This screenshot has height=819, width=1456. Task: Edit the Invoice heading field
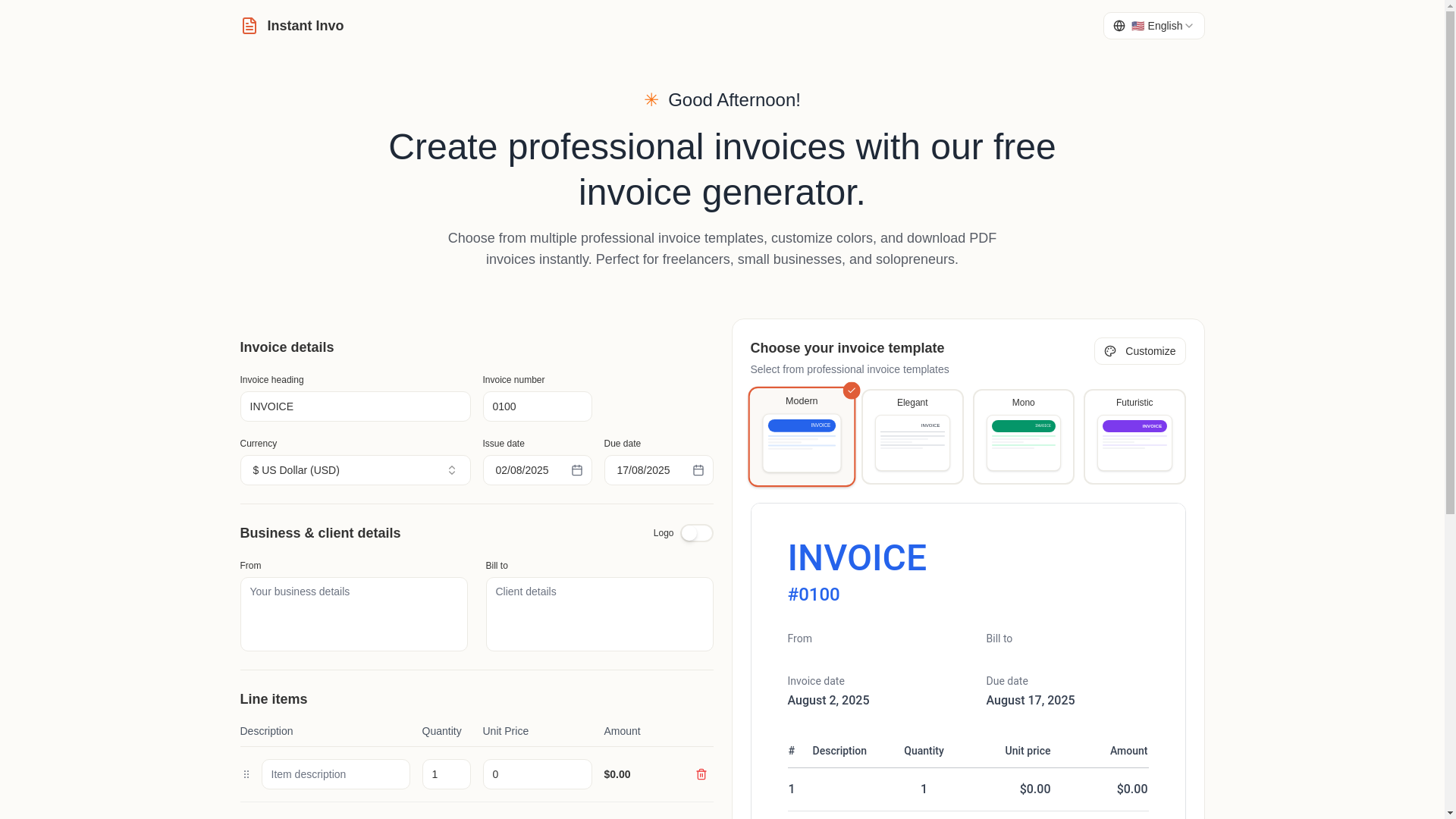(x=355, y=406)
